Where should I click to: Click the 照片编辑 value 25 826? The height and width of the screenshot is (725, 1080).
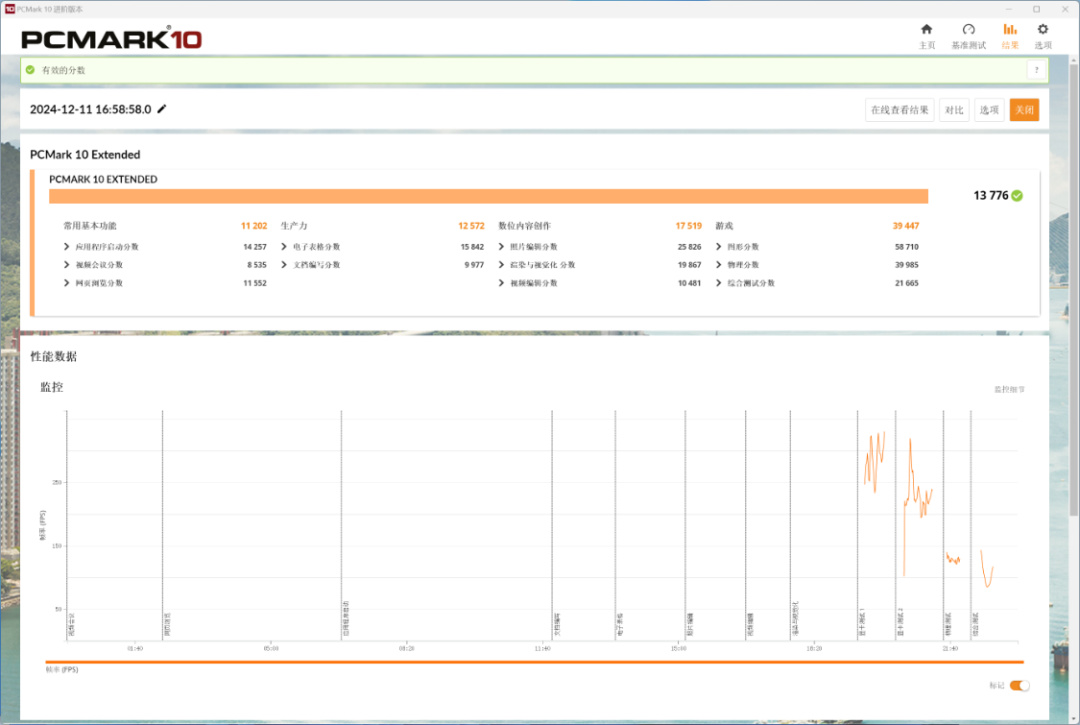click(689, 246)
